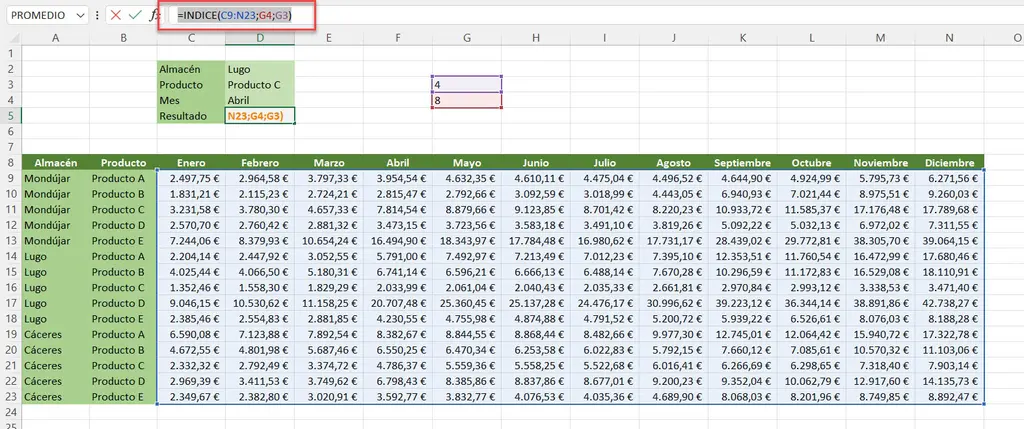Click cell with 10.062,79 € value
The height and width of the screenshot is (429, 1024).
tap(812, 381)
